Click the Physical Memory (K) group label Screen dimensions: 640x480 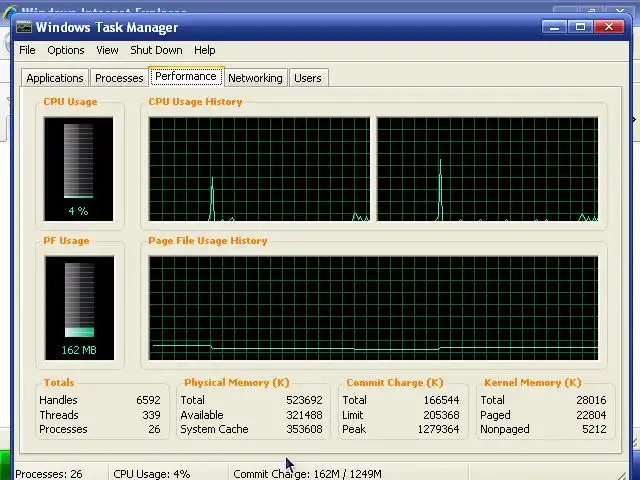click(x=237, y=382)
